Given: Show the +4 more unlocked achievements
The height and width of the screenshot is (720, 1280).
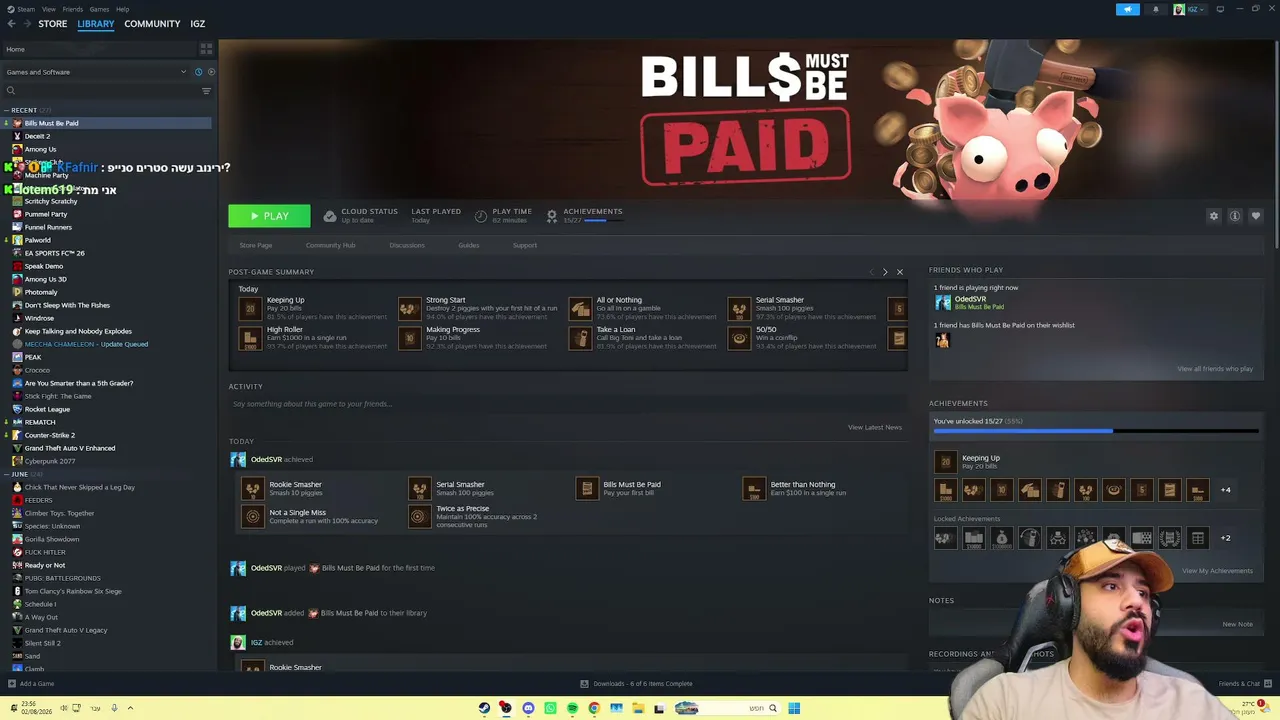Looking at the screenshot, I should (1226, 490).
